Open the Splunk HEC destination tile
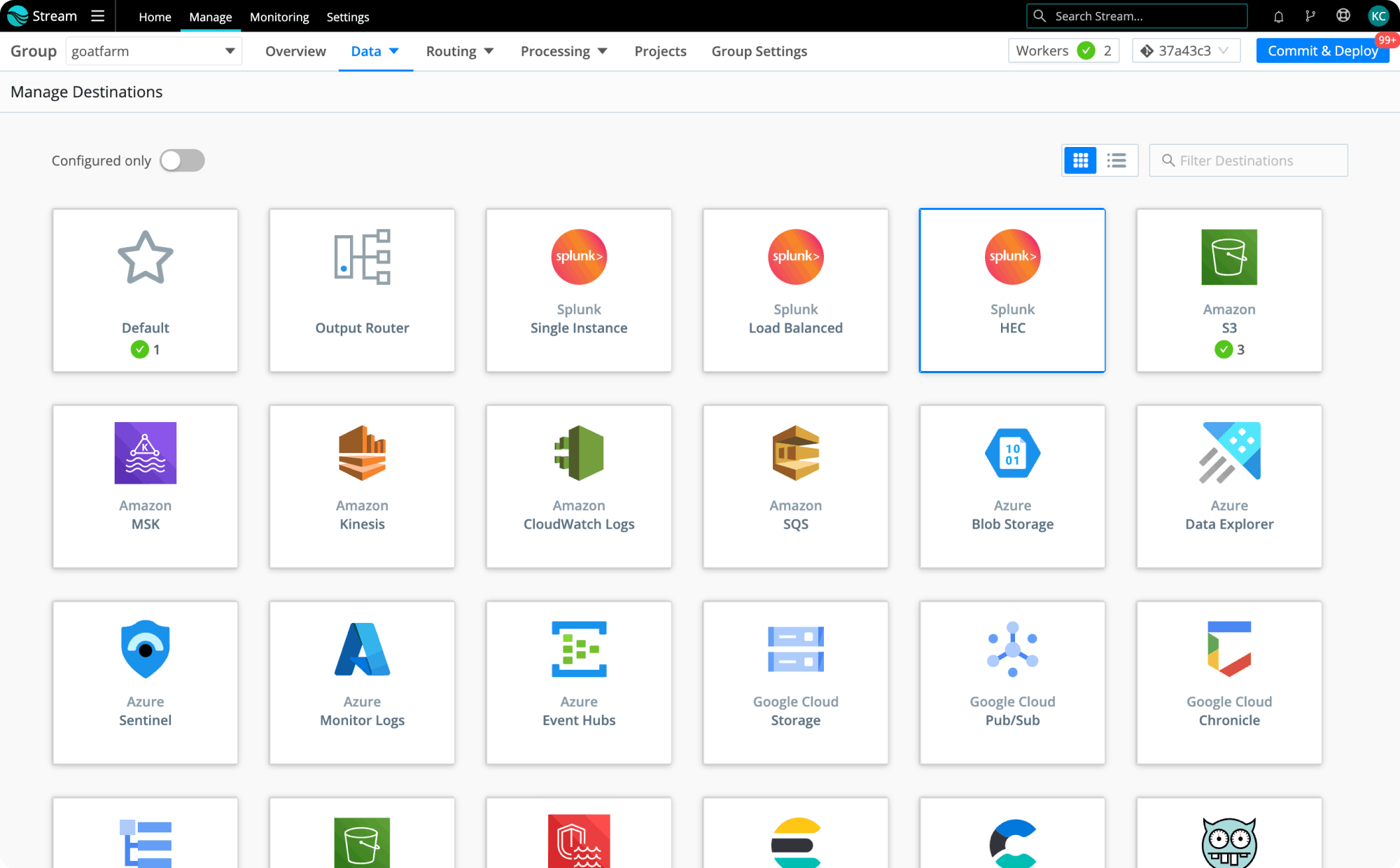Screen dimensions: 1400x868 (1012, 290)
